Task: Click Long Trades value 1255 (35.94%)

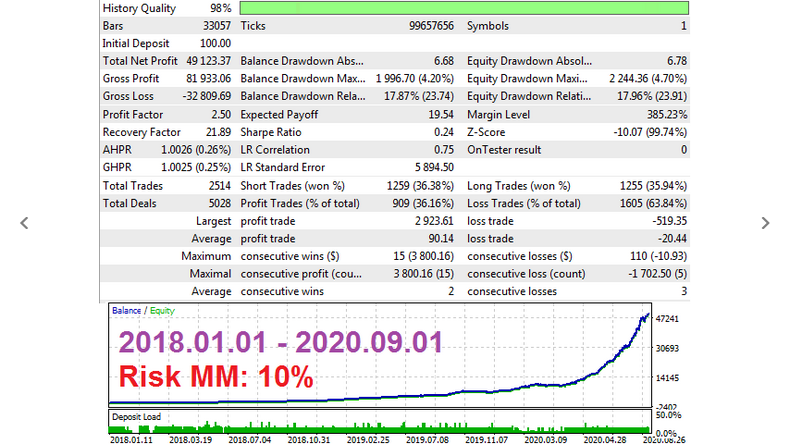Action: click(653, 186)
